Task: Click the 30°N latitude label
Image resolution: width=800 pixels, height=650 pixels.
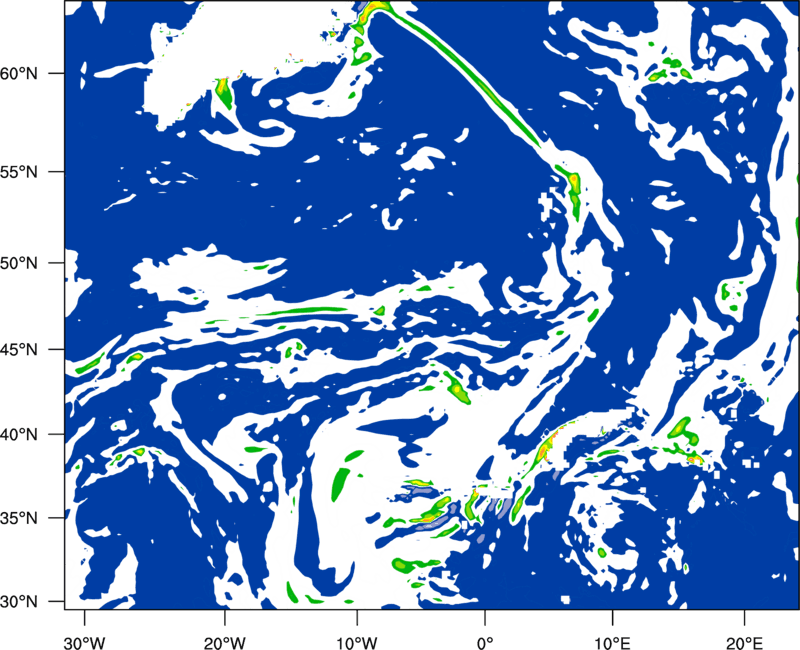Action: point(19,602)
